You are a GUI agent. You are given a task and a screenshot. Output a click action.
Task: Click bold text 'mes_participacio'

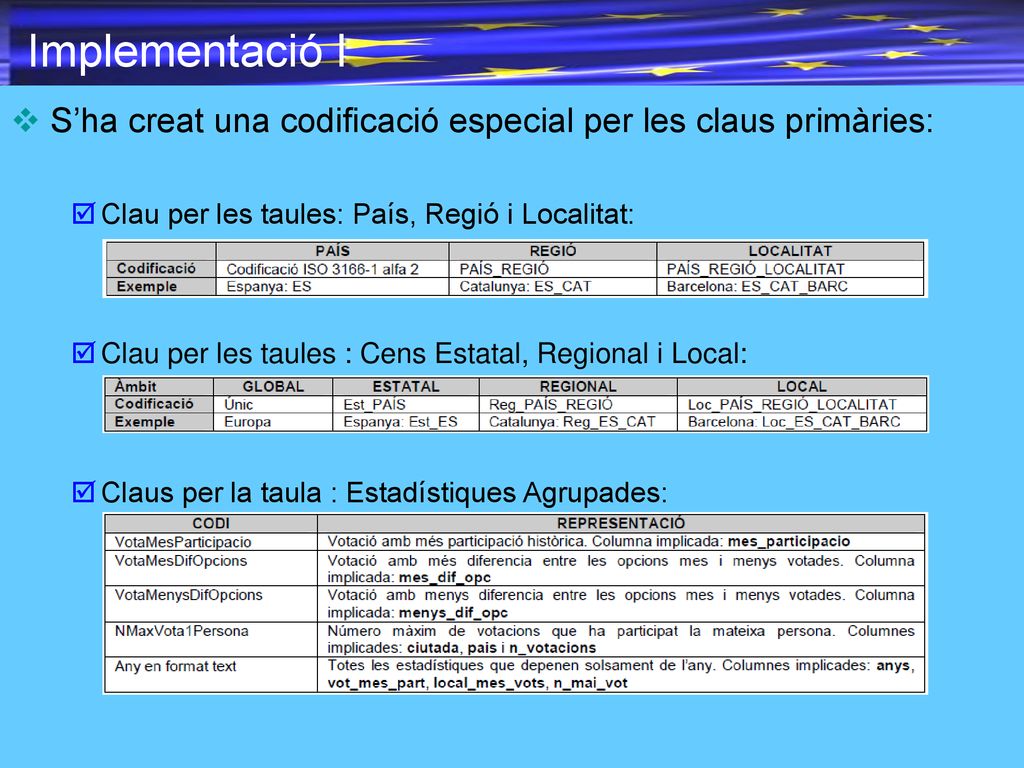(x=789, y=541)
